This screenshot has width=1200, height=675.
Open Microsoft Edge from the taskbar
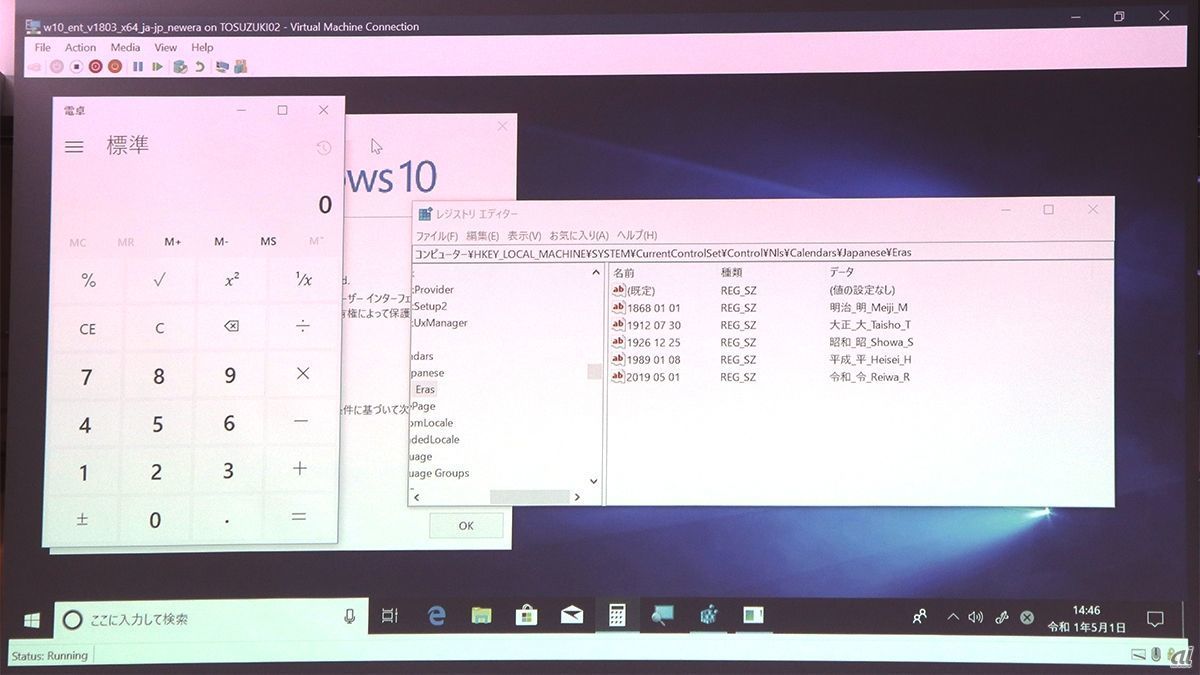coord(436,617)
